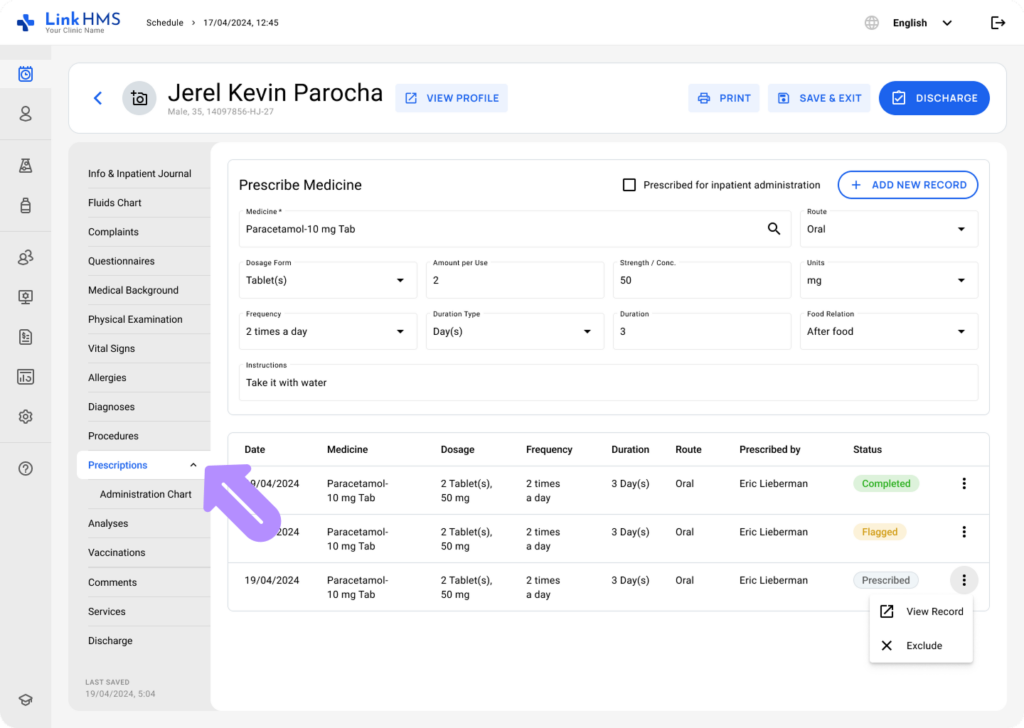This screenshot has height=728, width=1024.
Task: Click the back arrow beside patient name
Action: coord(98,98)
